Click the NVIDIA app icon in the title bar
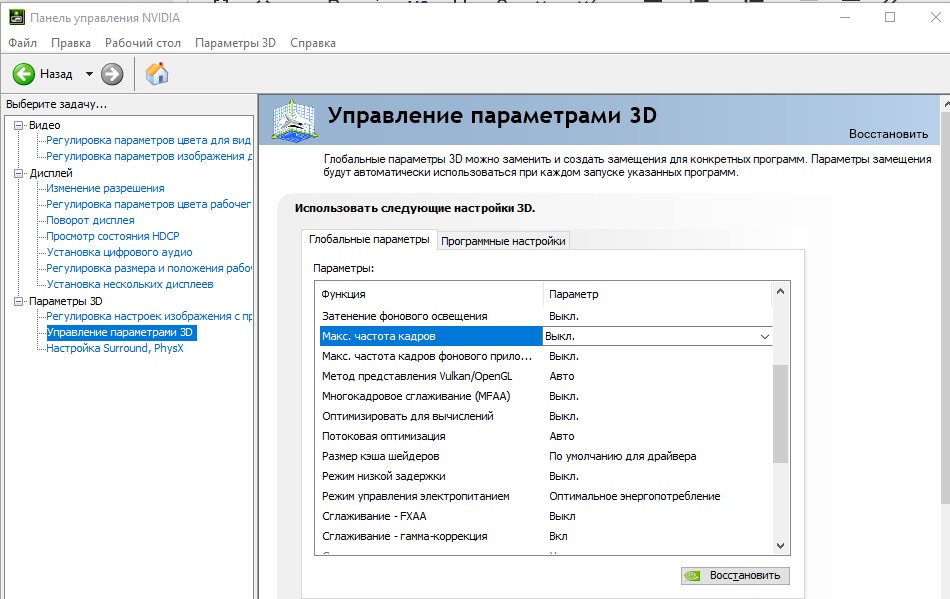 [x=16, y=17]
